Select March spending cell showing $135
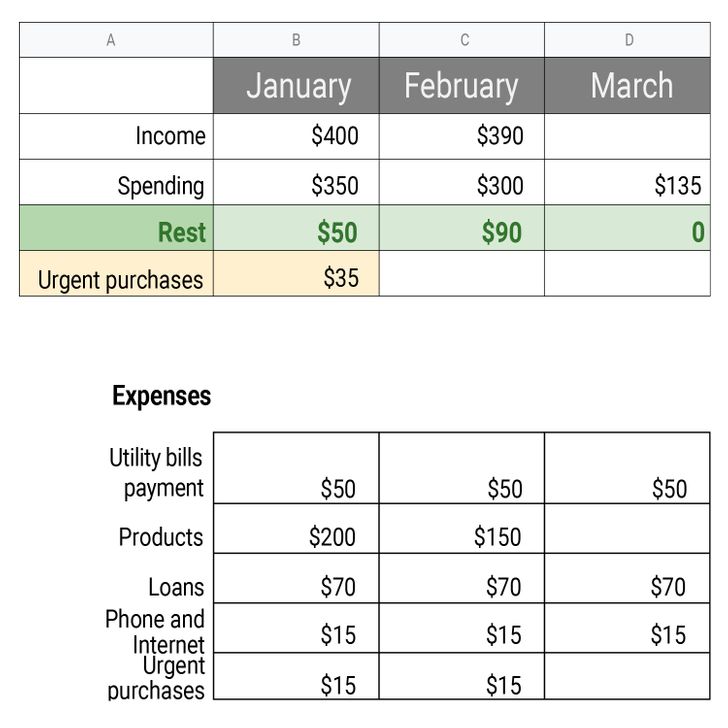Viewport: 728px width, 728px height. [627, 182]
